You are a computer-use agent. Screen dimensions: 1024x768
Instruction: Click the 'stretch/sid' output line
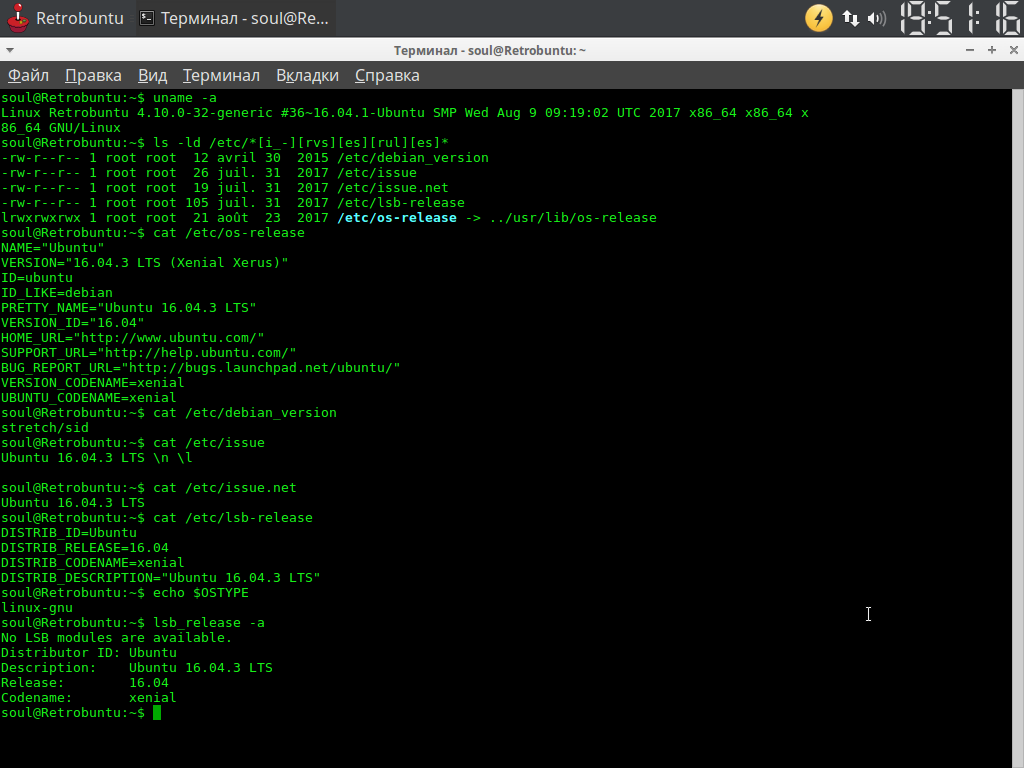tap(45, 428)
